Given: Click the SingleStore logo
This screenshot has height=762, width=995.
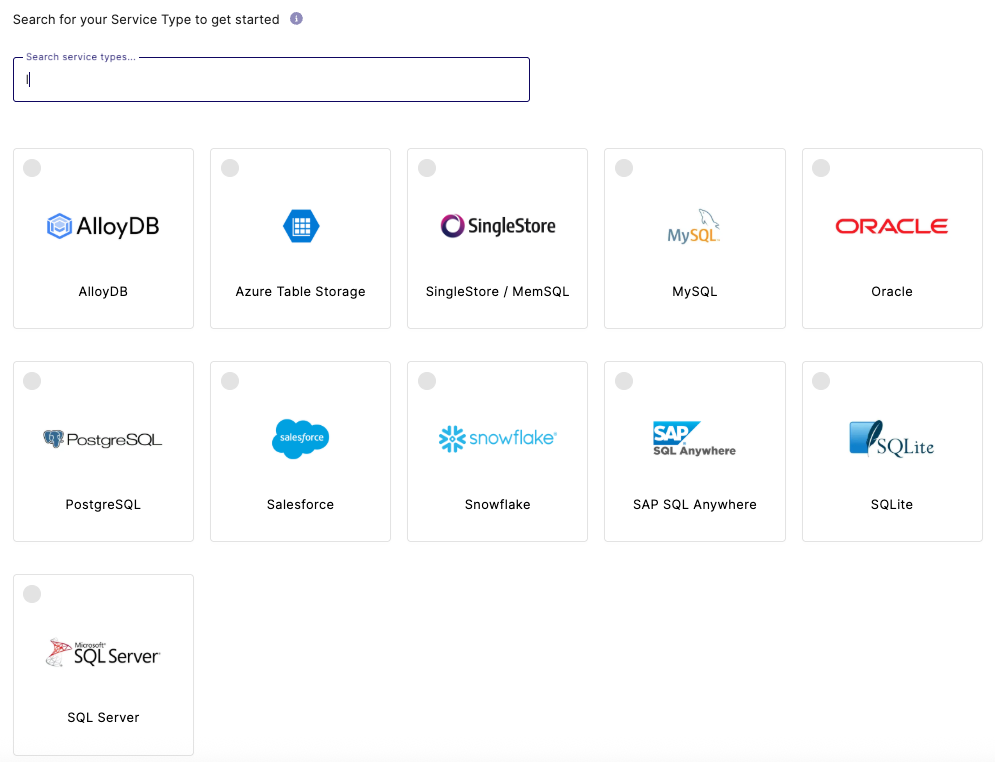Looking at the screenshot, I should (497, 226).
